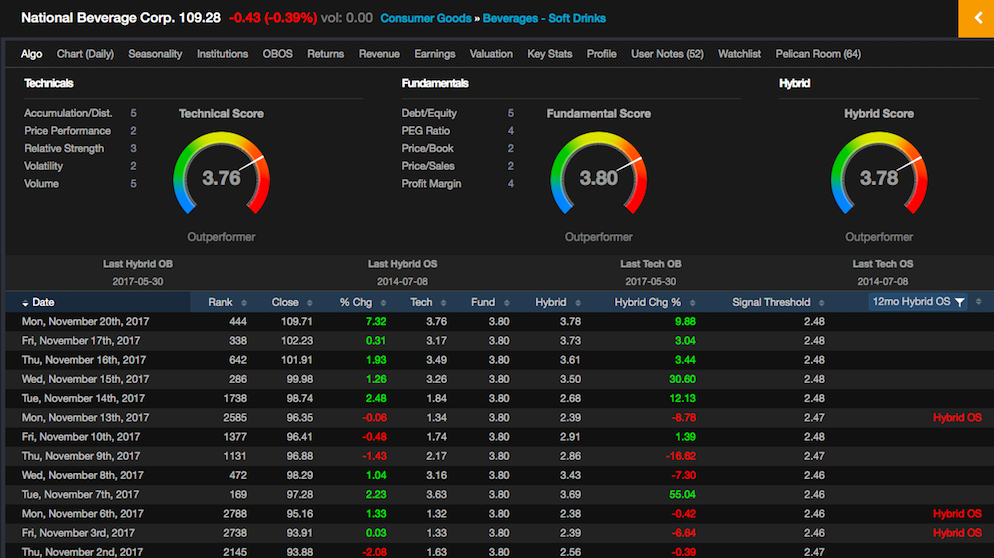Viewport: 994px width, 558px height.
Task: Sort by Tech column arrows
Action: [443, 303]
